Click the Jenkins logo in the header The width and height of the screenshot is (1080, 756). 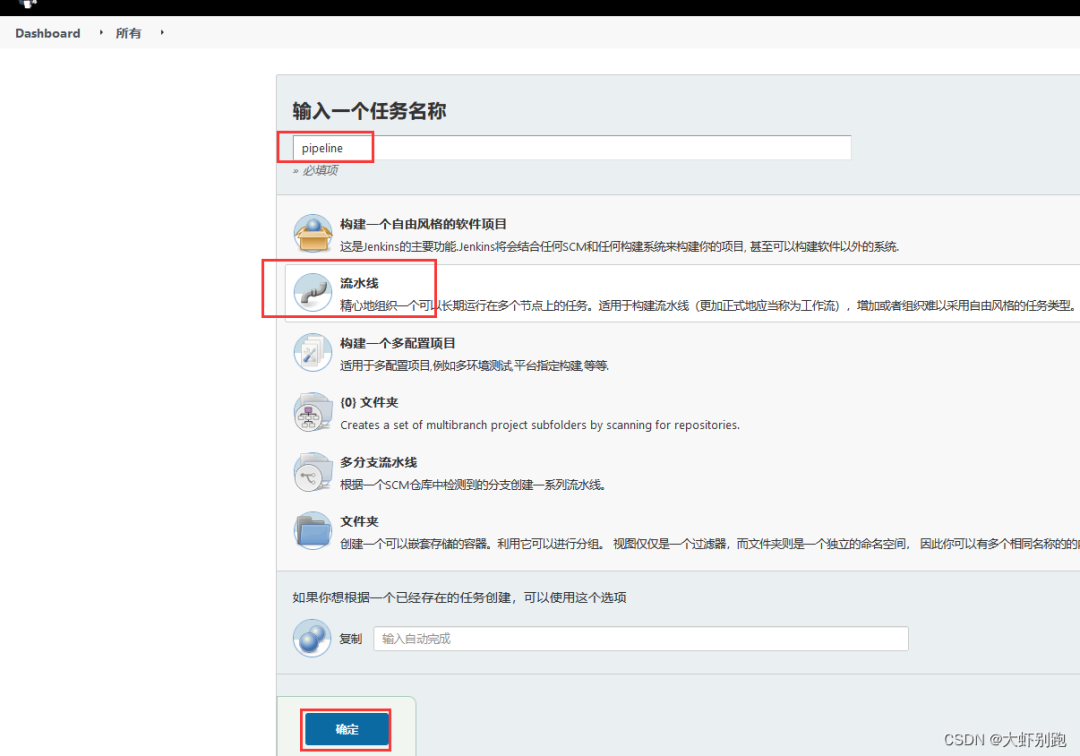(x=28, y=3)
